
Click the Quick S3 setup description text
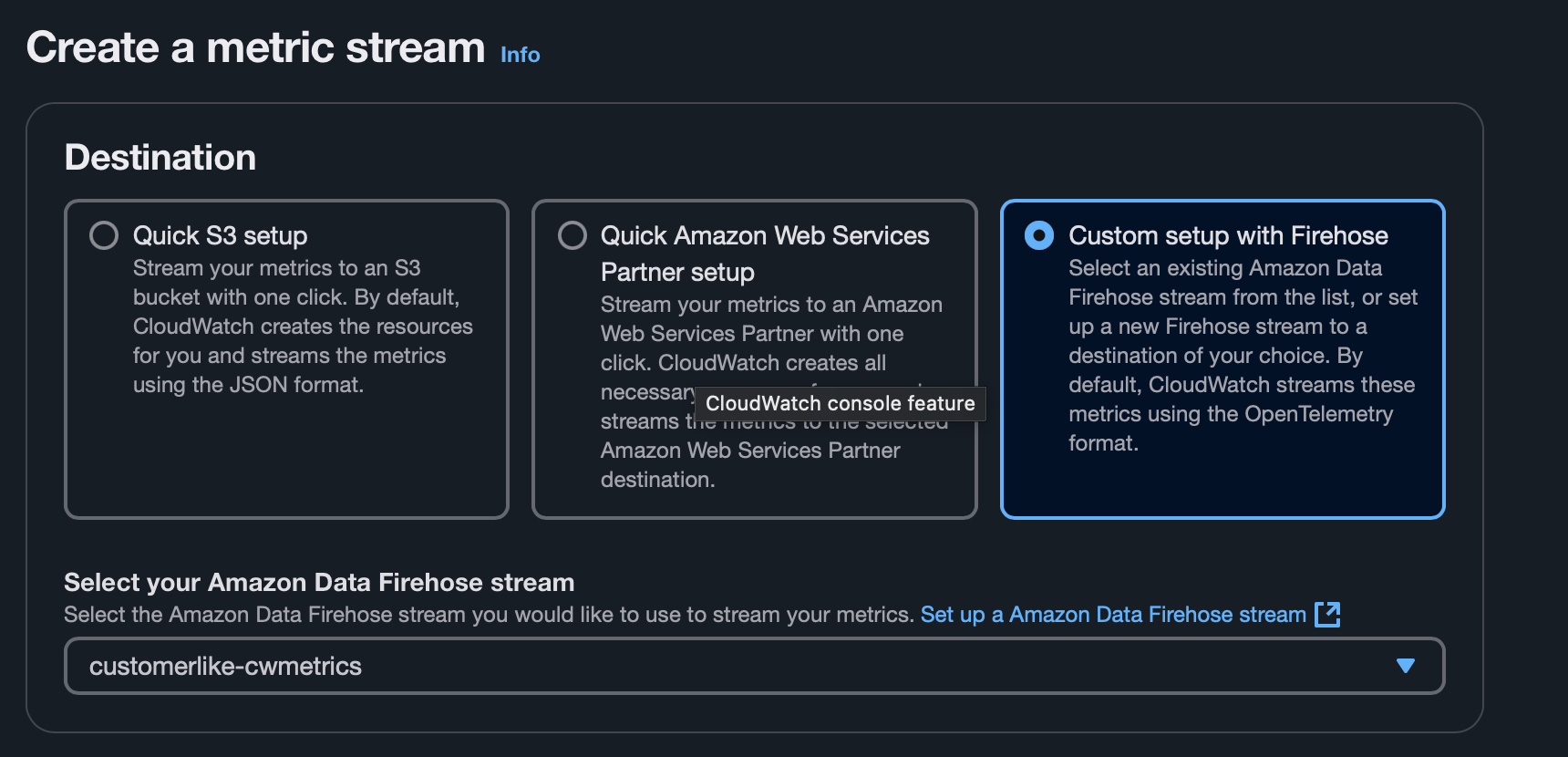tap(303, 327)
